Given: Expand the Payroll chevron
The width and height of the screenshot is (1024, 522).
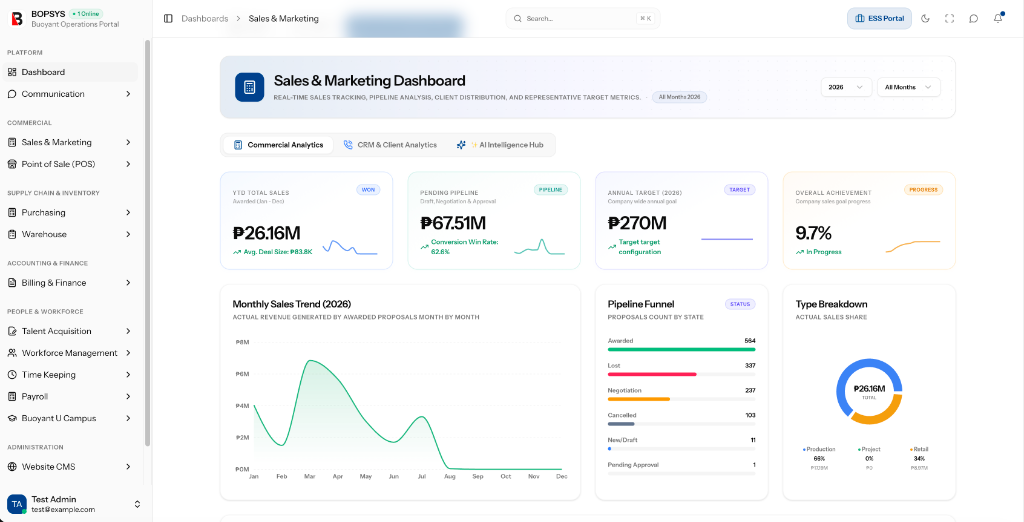Looking at the screenshot, I should click(128, 397).
